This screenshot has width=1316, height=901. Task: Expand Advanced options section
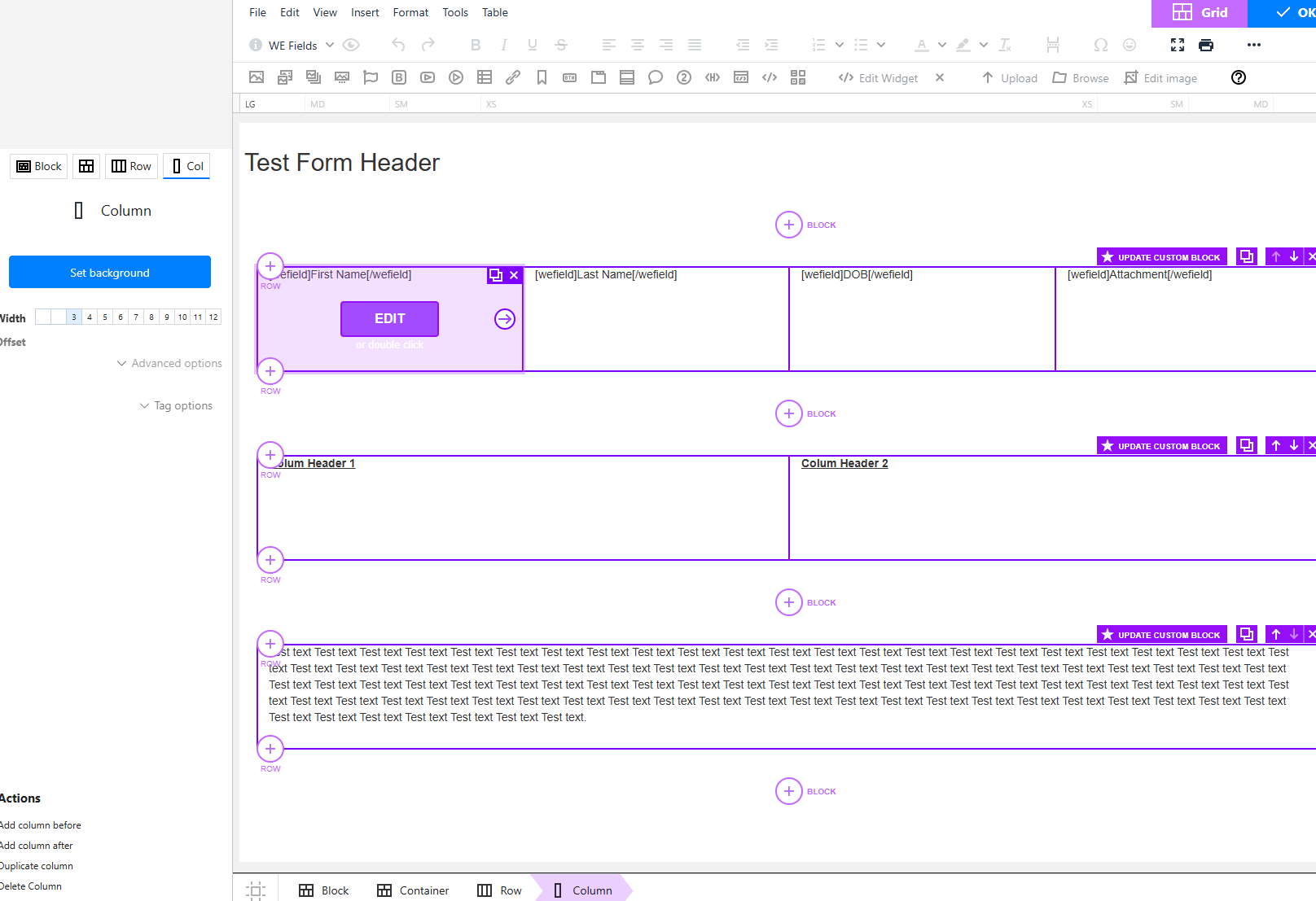coord(169,364)
